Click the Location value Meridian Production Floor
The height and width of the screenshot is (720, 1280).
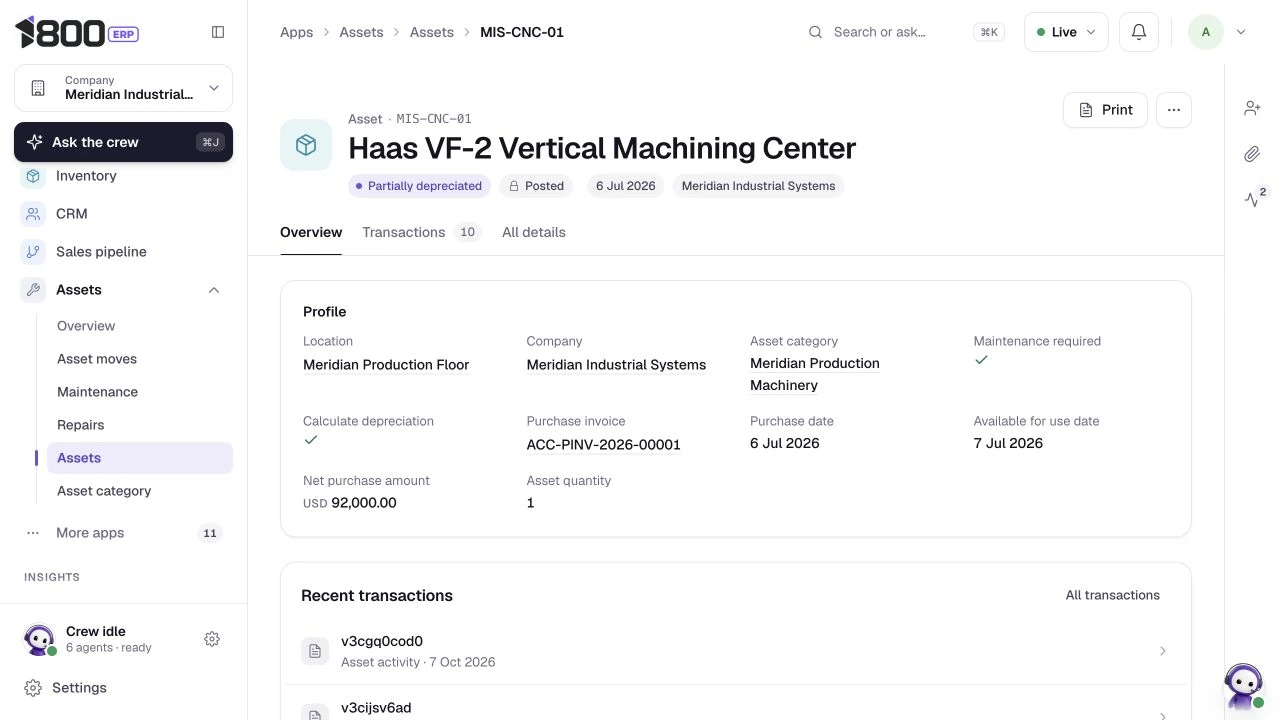(x=386, y=365)
